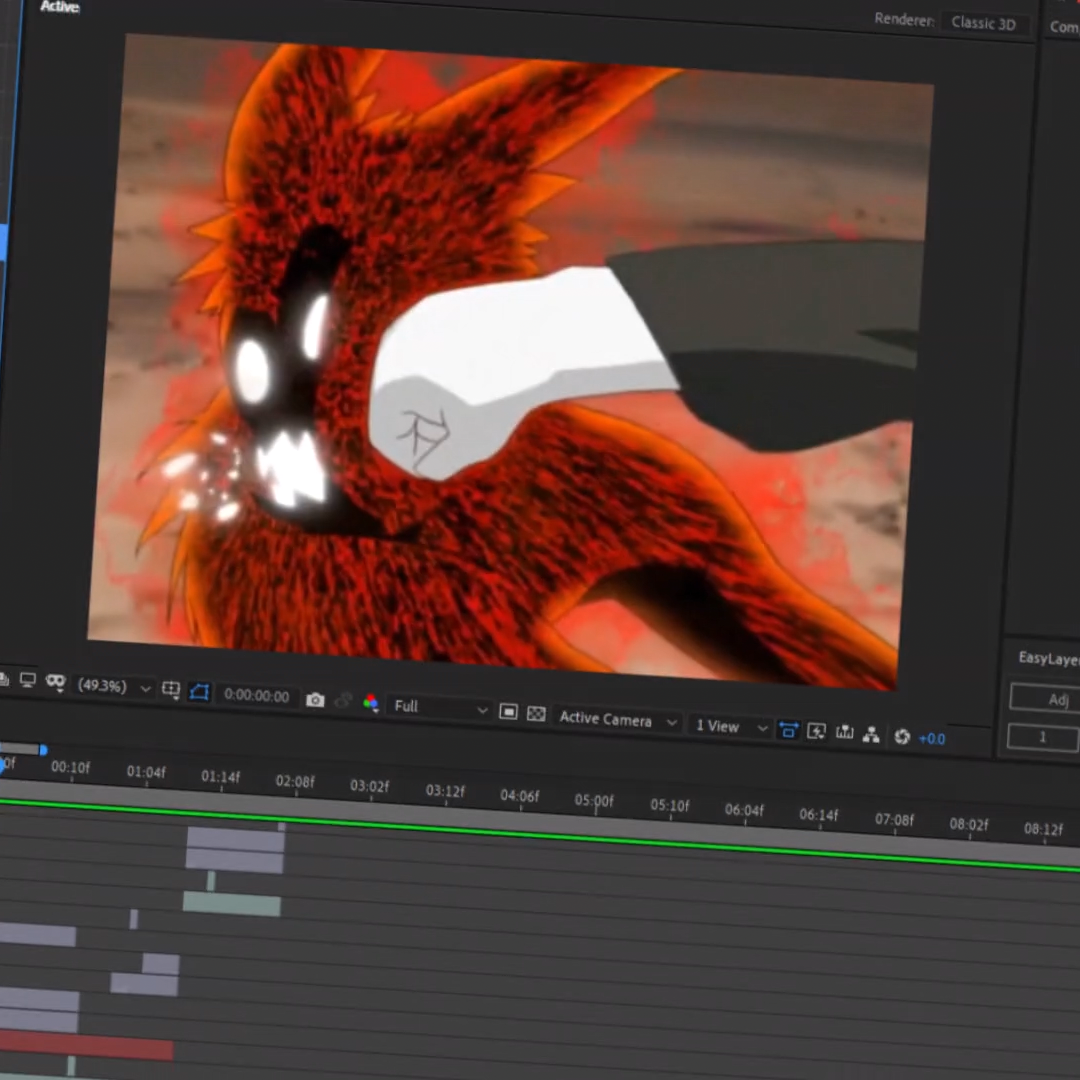
Task: Open the 1 View layout dropdown
Action: (731, 727)
